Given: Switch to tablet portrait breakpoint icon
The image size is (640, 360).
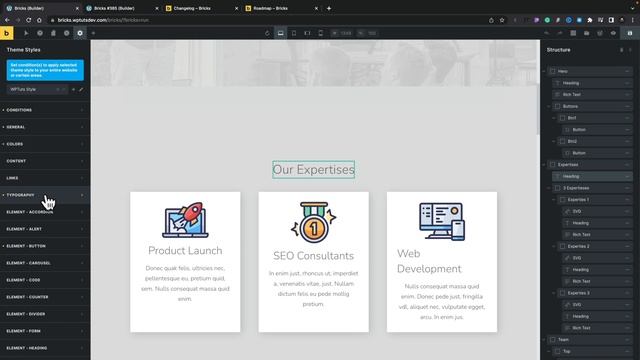Looking at the screenshot, I should (x=294, y=33).
